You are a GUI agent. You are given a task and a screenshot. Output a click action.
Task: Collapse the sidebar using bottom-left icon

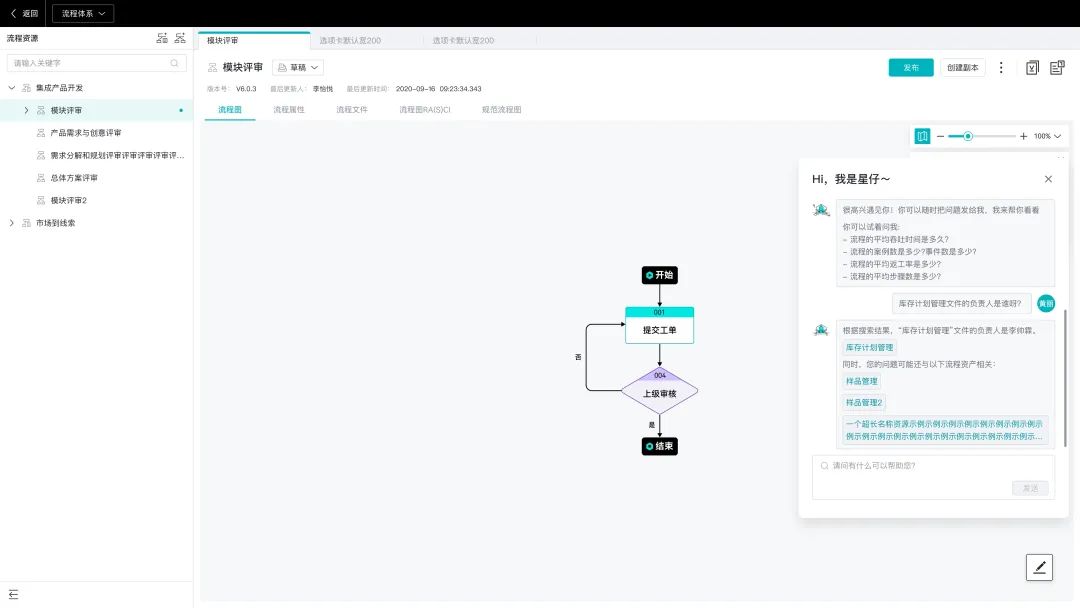13,594
